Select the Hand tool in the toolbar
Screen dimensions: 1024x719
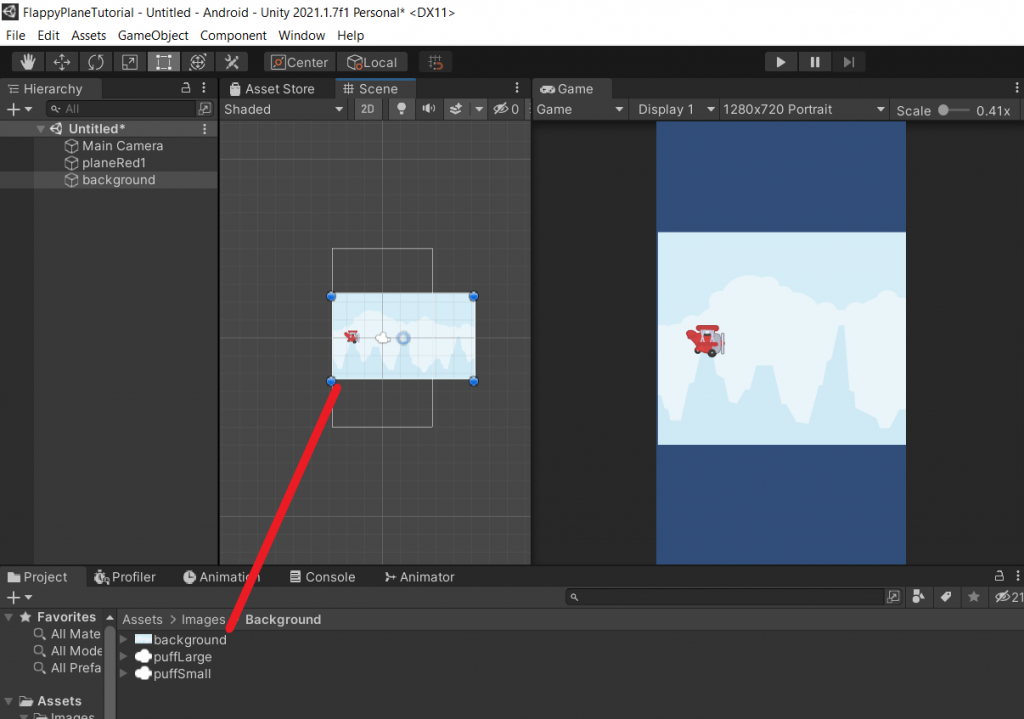pos(27,61)
